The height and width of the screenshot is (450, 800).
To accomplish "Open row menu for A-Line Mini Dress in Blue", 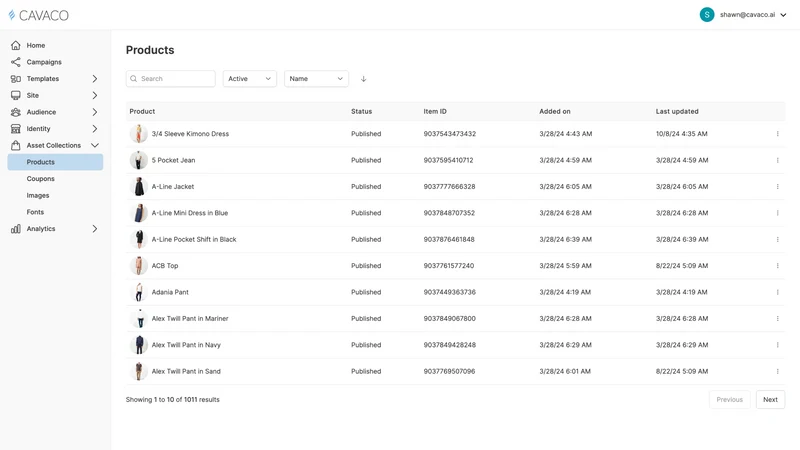I will tap(778, 213).
